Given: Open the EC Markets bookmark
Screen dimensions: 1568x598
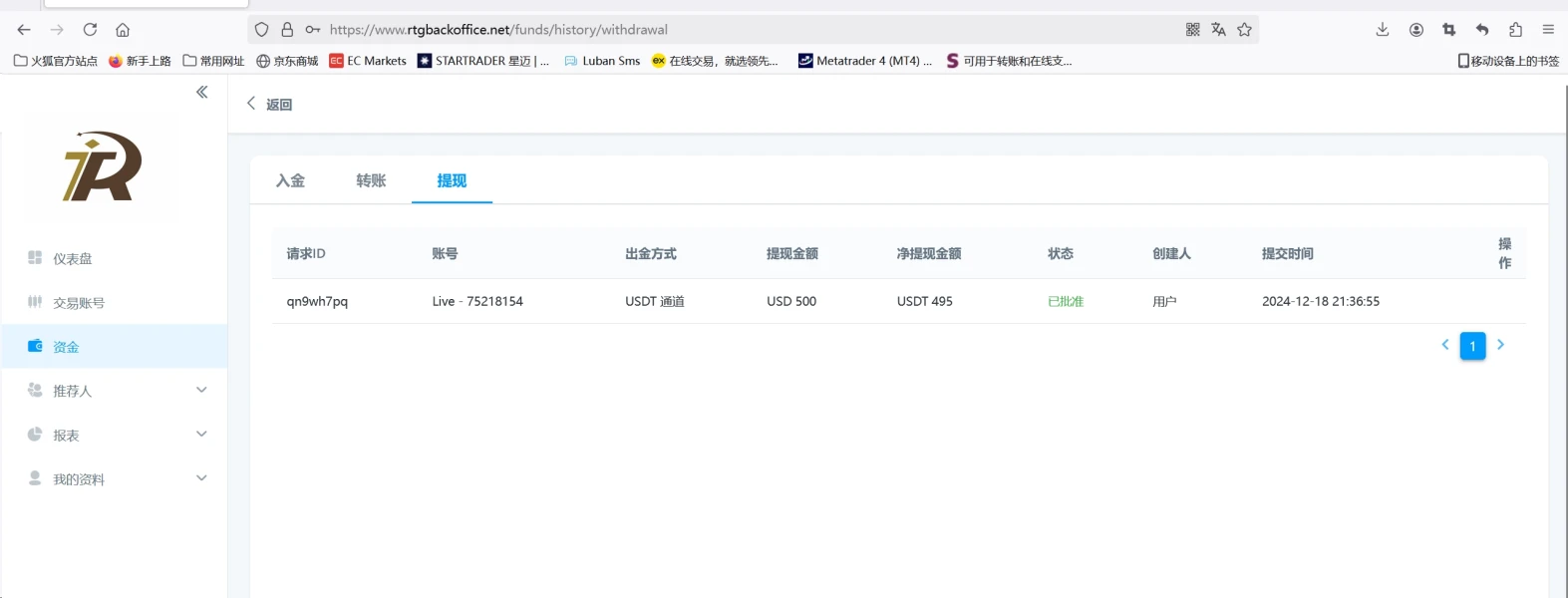Looking at the screenshot, I should 368,61.
